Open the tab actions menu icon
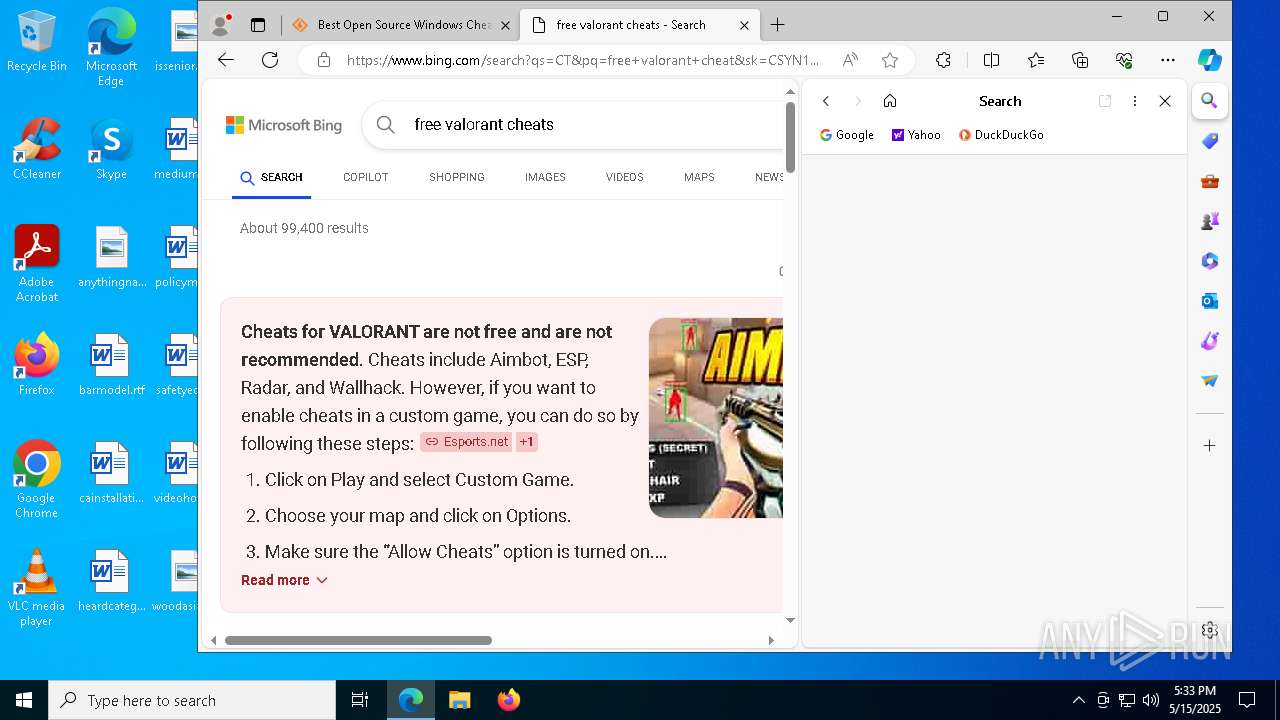 pos(258,25)
